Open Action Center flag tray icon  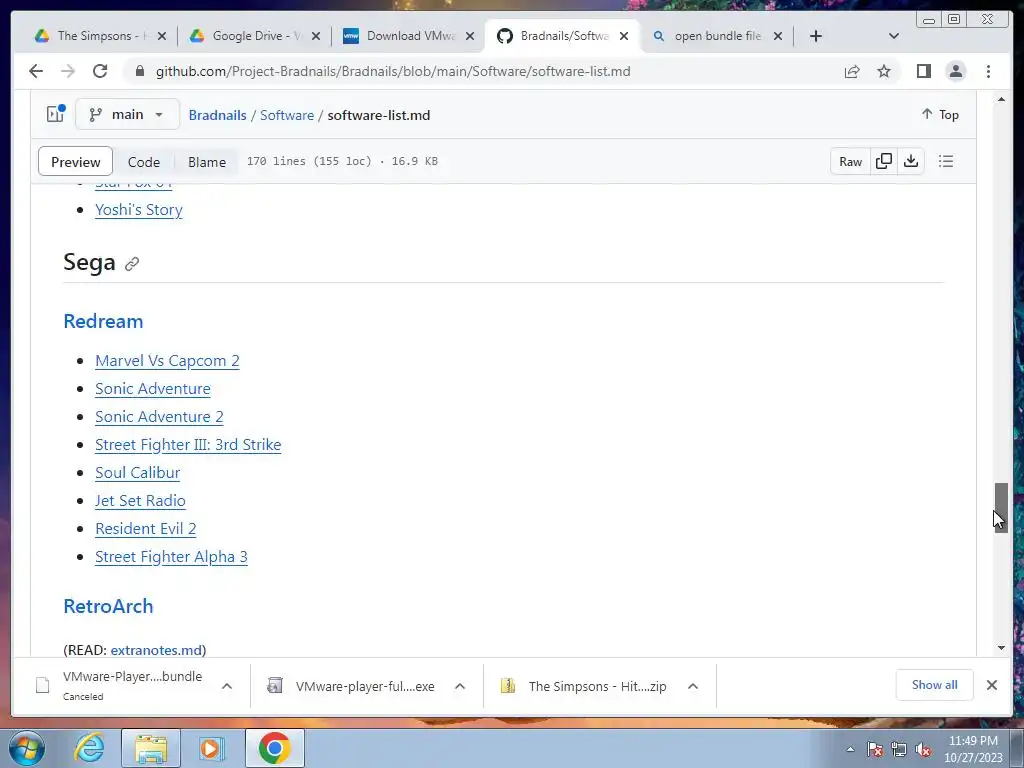point(875,750)
